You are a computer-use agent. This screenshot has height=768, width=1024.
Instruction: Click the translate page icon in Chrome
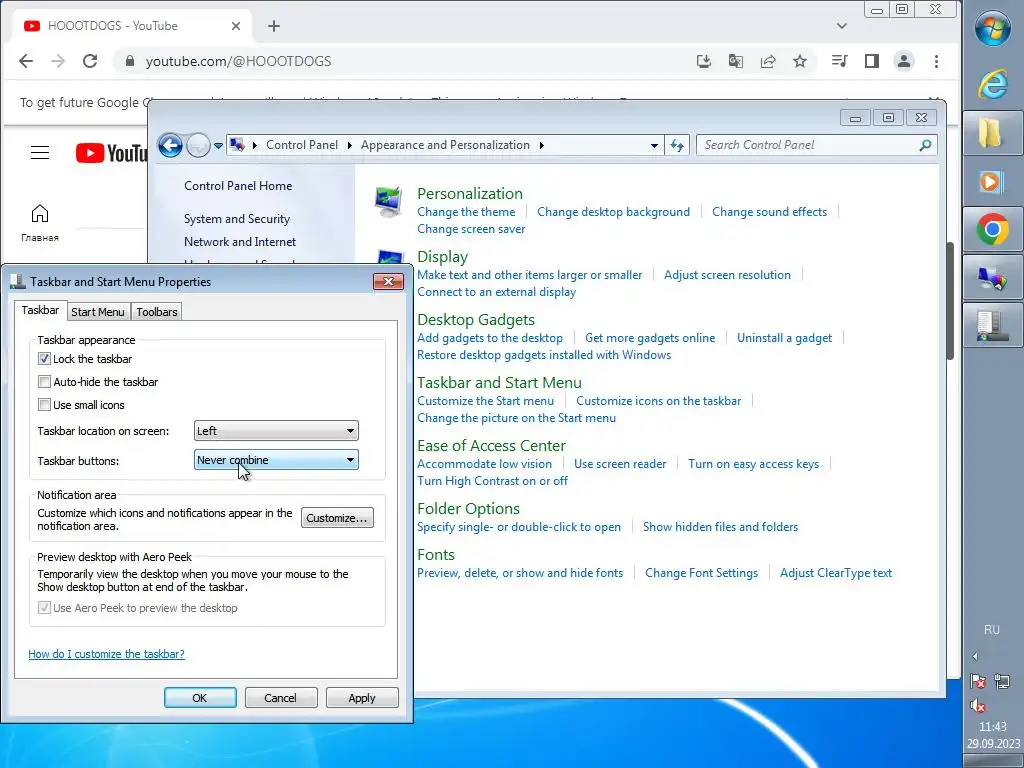pos(736,61)
